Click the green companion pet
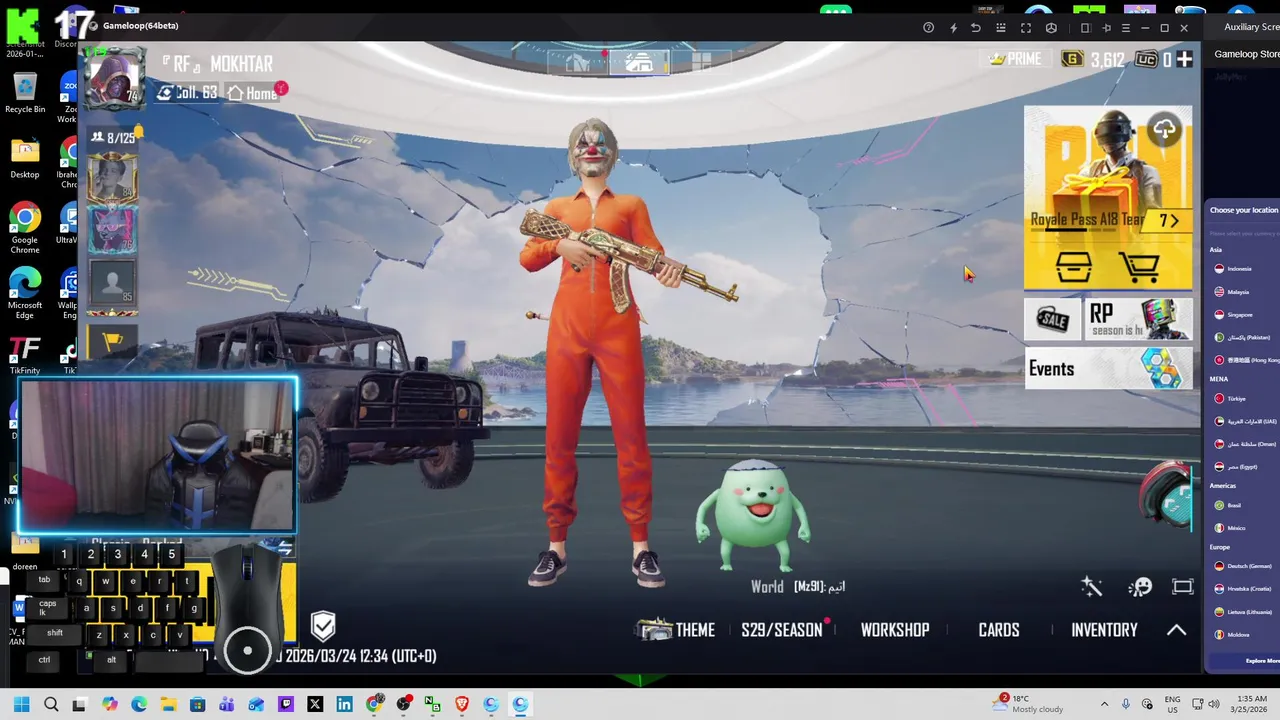Viewport: 1280px width, 720px height. [753, 516]
